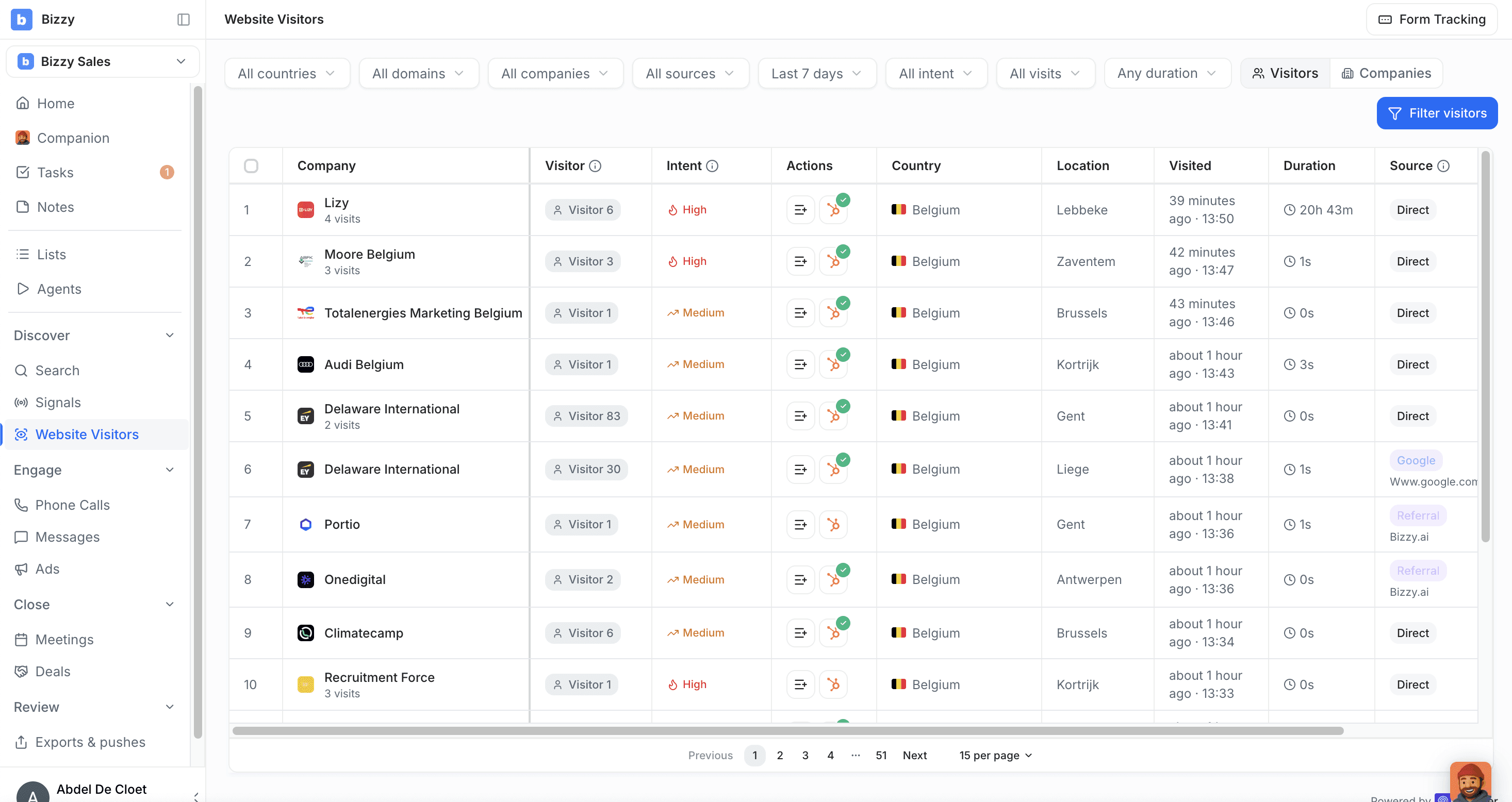Screen dimensions: 1512x802
Task: Click HubSpot icon for Portio row
Action: point(833,525)
